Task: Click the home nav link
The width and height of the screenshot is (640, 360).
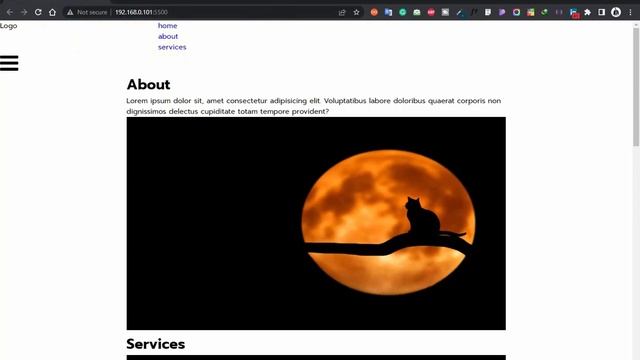Action: 167,26
